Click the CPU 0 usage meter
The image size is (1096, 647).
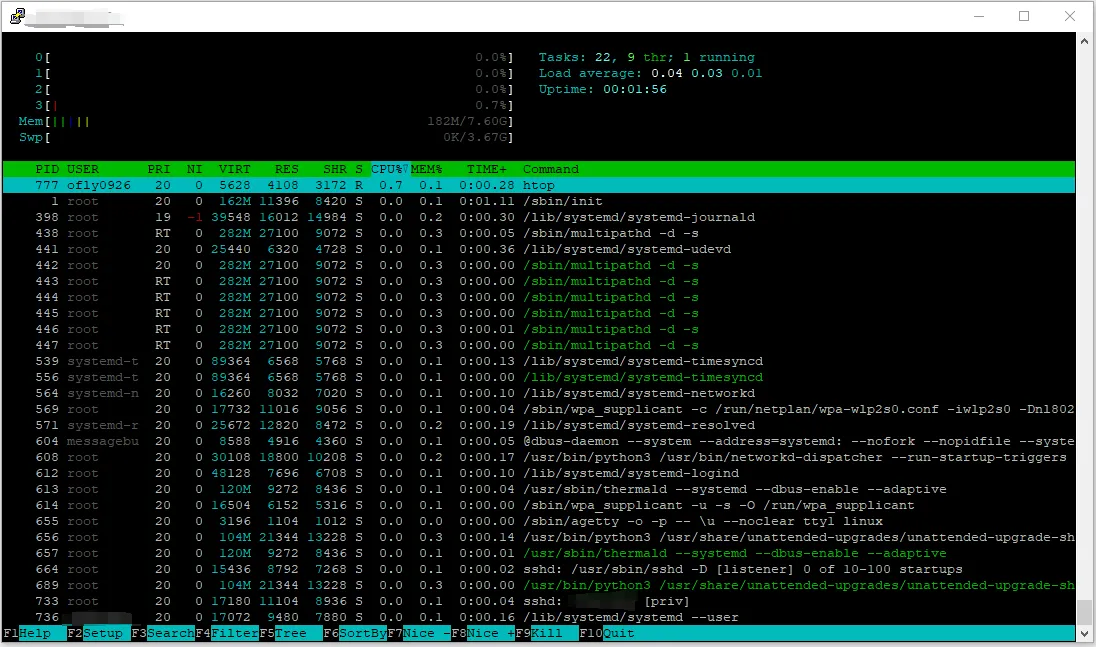click(275, 57)
